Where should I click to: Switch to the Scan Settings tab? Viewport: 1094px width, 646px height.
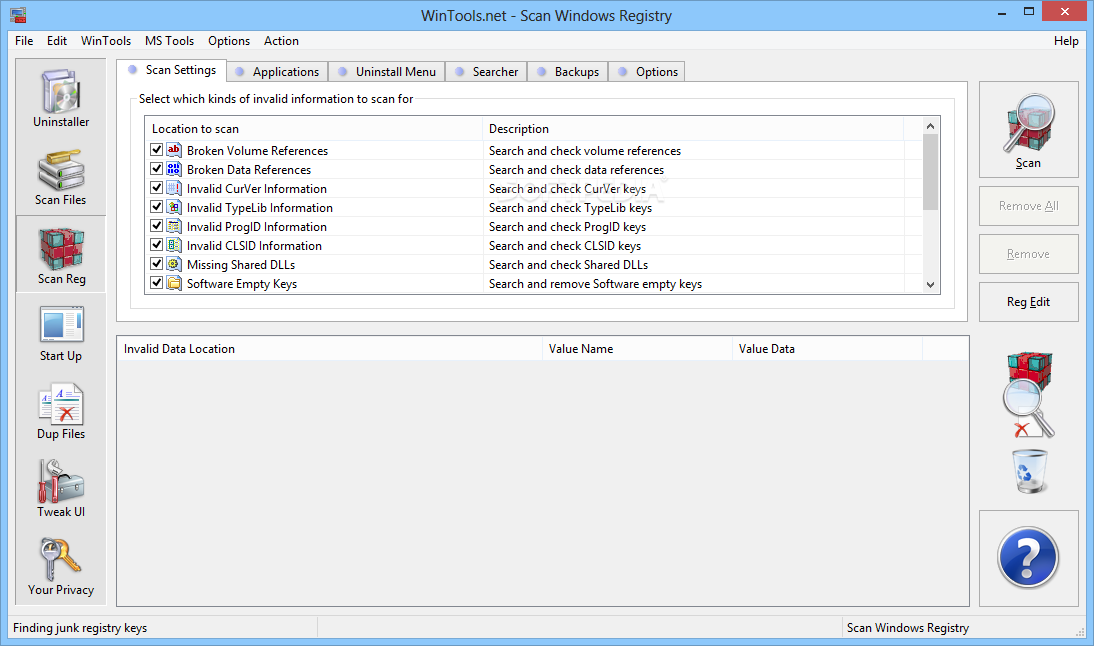172,70
